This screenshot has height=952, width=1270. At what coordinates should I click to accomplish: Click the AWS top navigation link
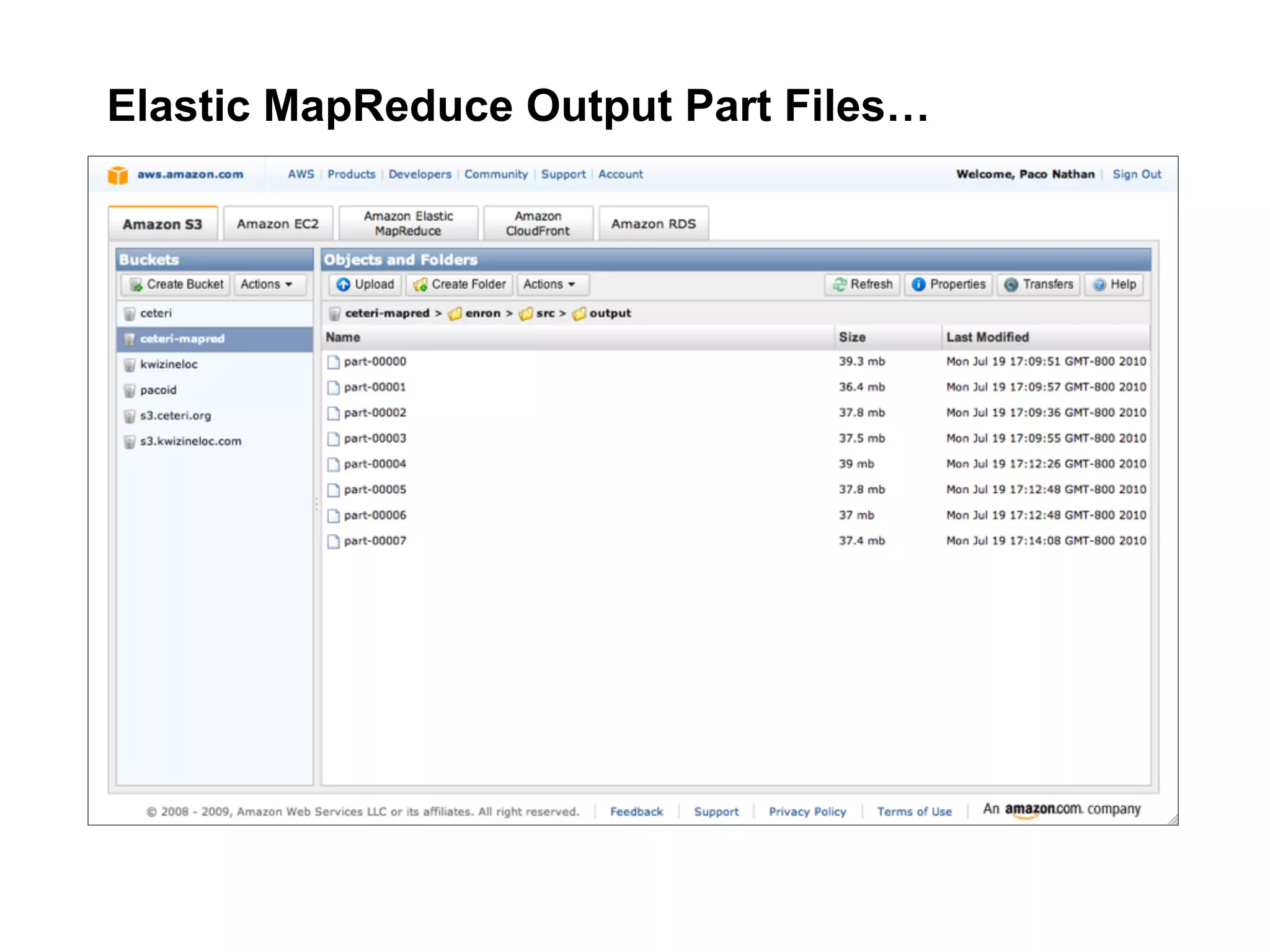[301, 175]
